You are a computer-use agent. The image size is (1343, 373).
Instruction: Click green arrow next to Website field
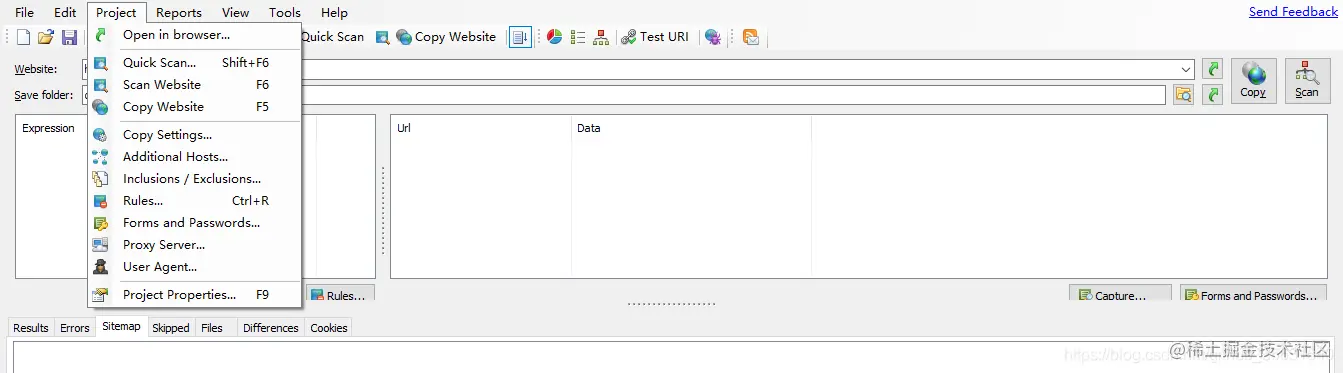[x=1212, y=69]
